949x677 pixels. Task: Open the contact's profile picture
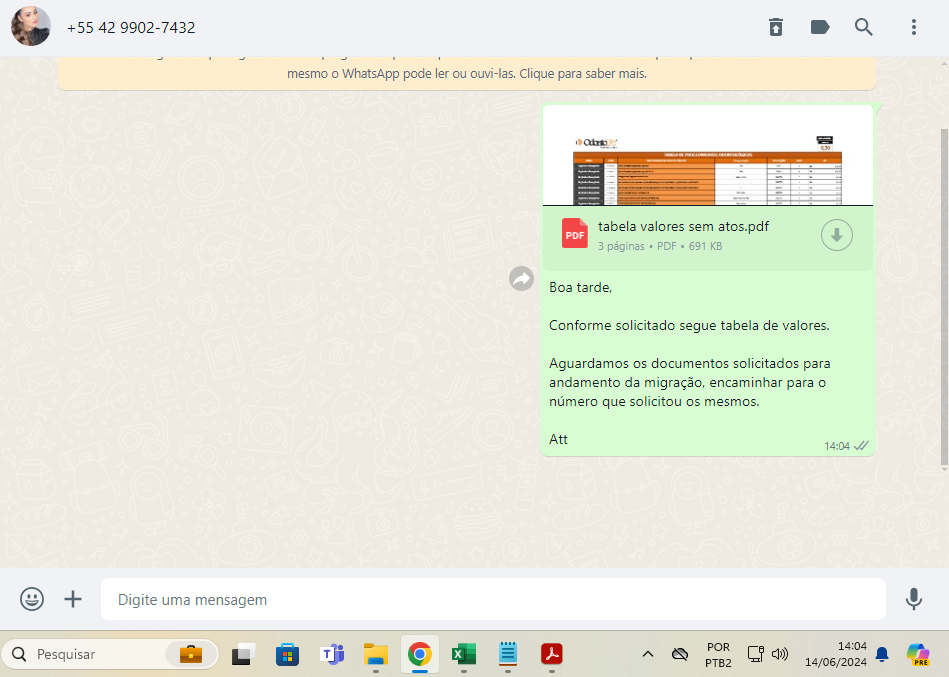31,27
